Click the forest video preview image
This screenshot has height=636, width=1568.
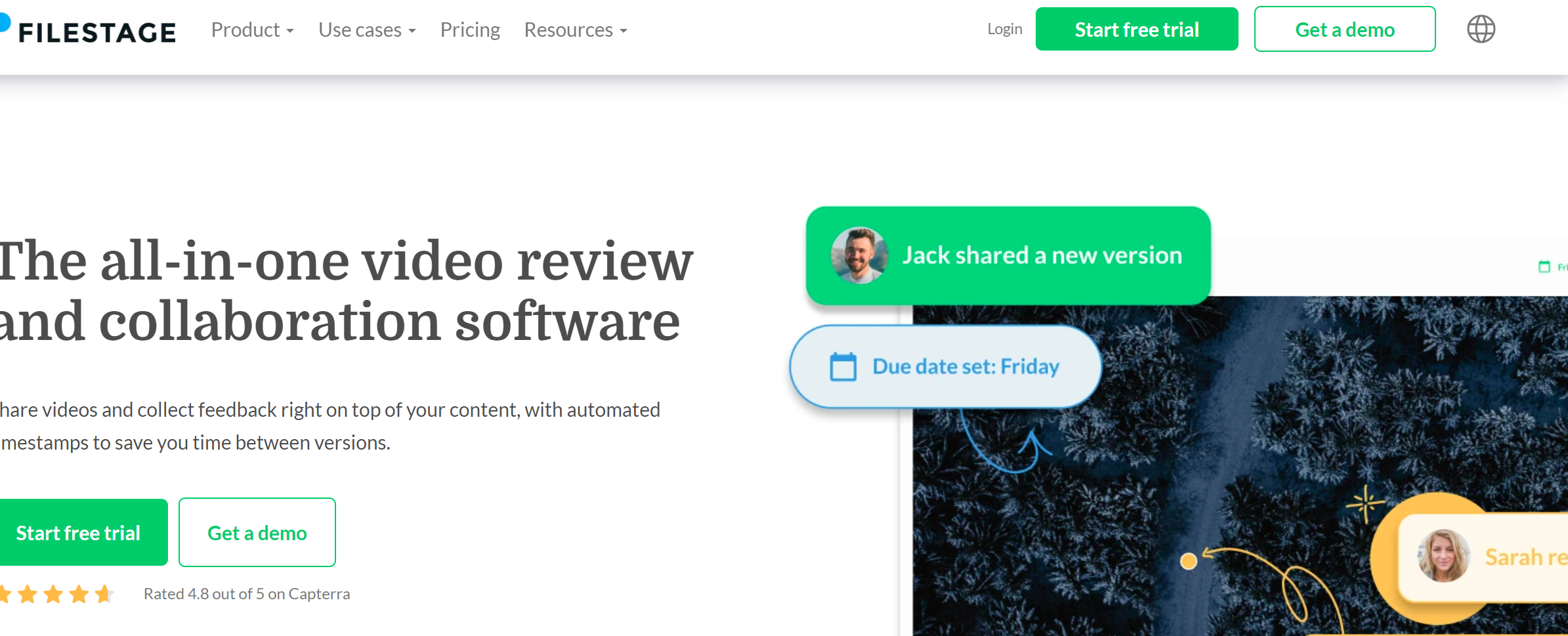pos(1240,466)
